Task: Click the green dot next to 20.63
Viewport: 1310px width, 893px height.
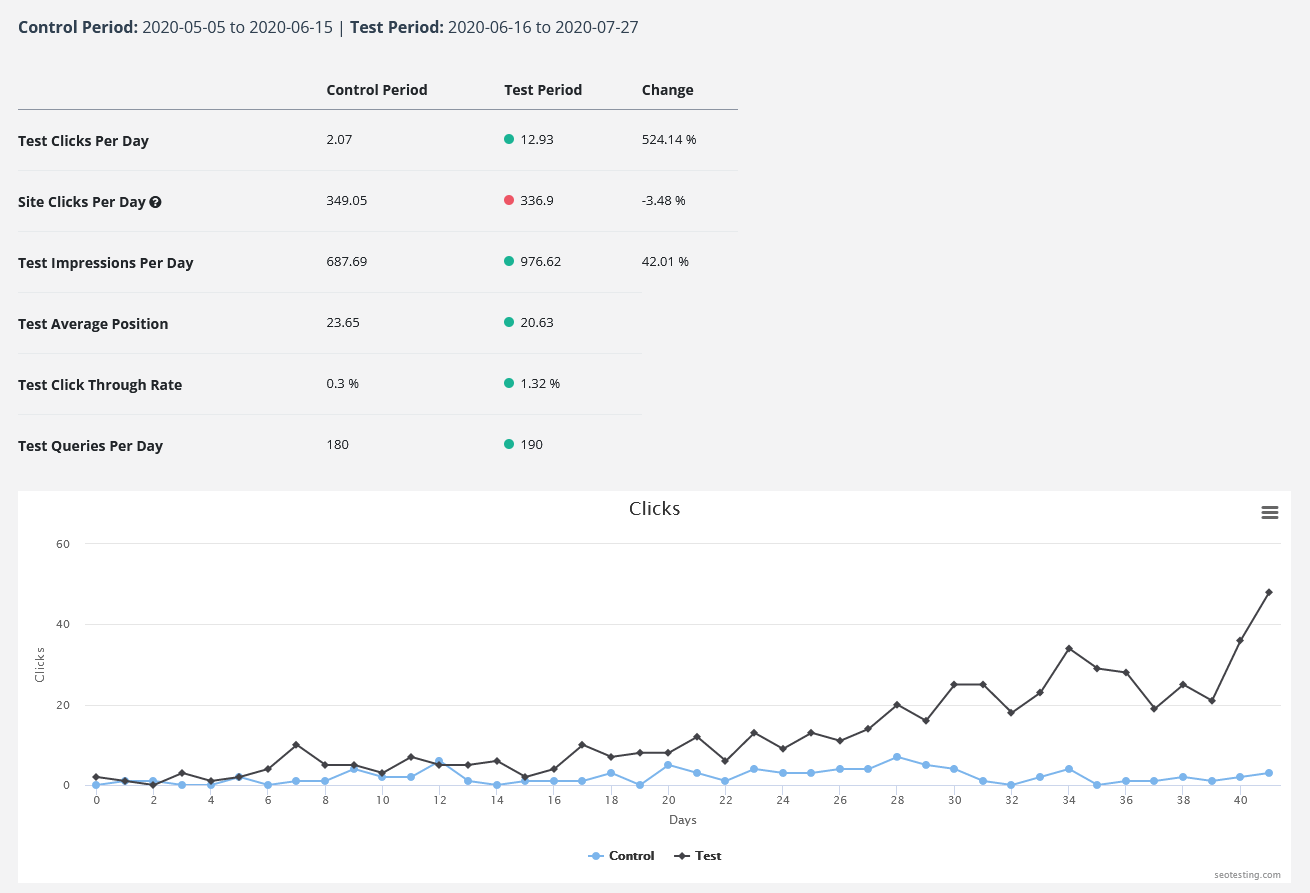Action: click(509, 322)
